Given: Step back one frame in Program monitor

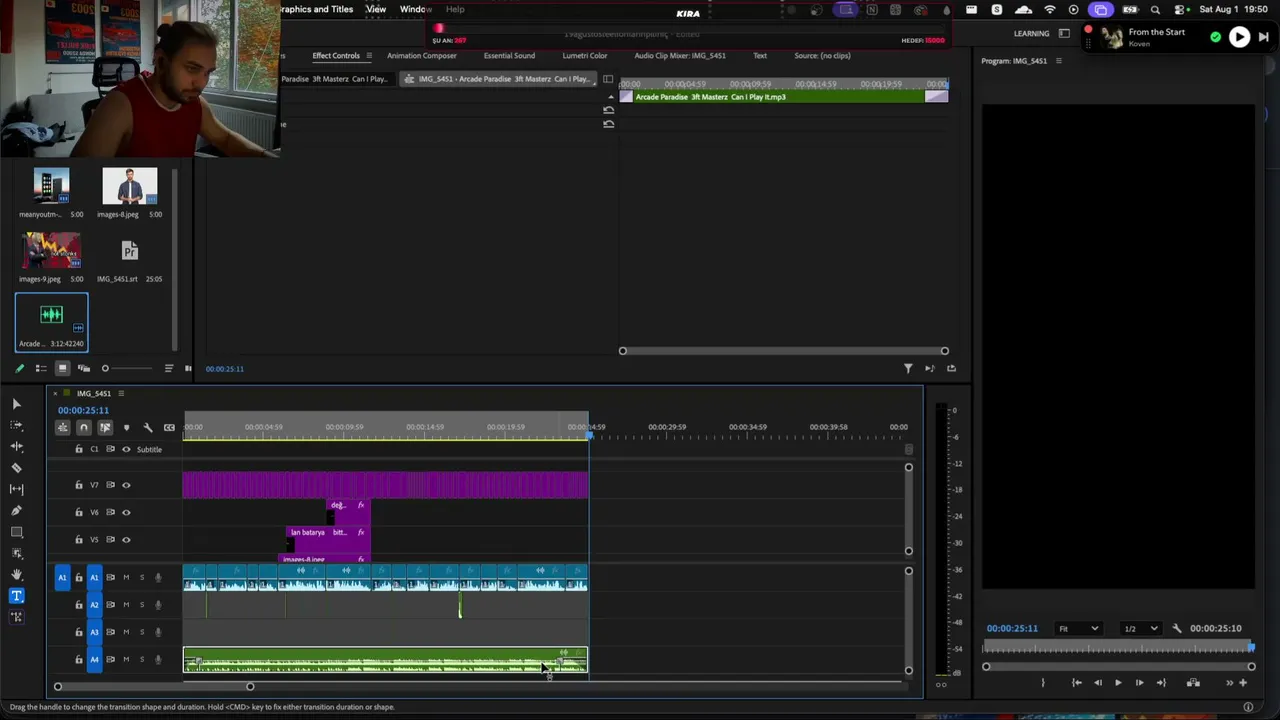Looking at the screenshot, I should coord(1098,683).
